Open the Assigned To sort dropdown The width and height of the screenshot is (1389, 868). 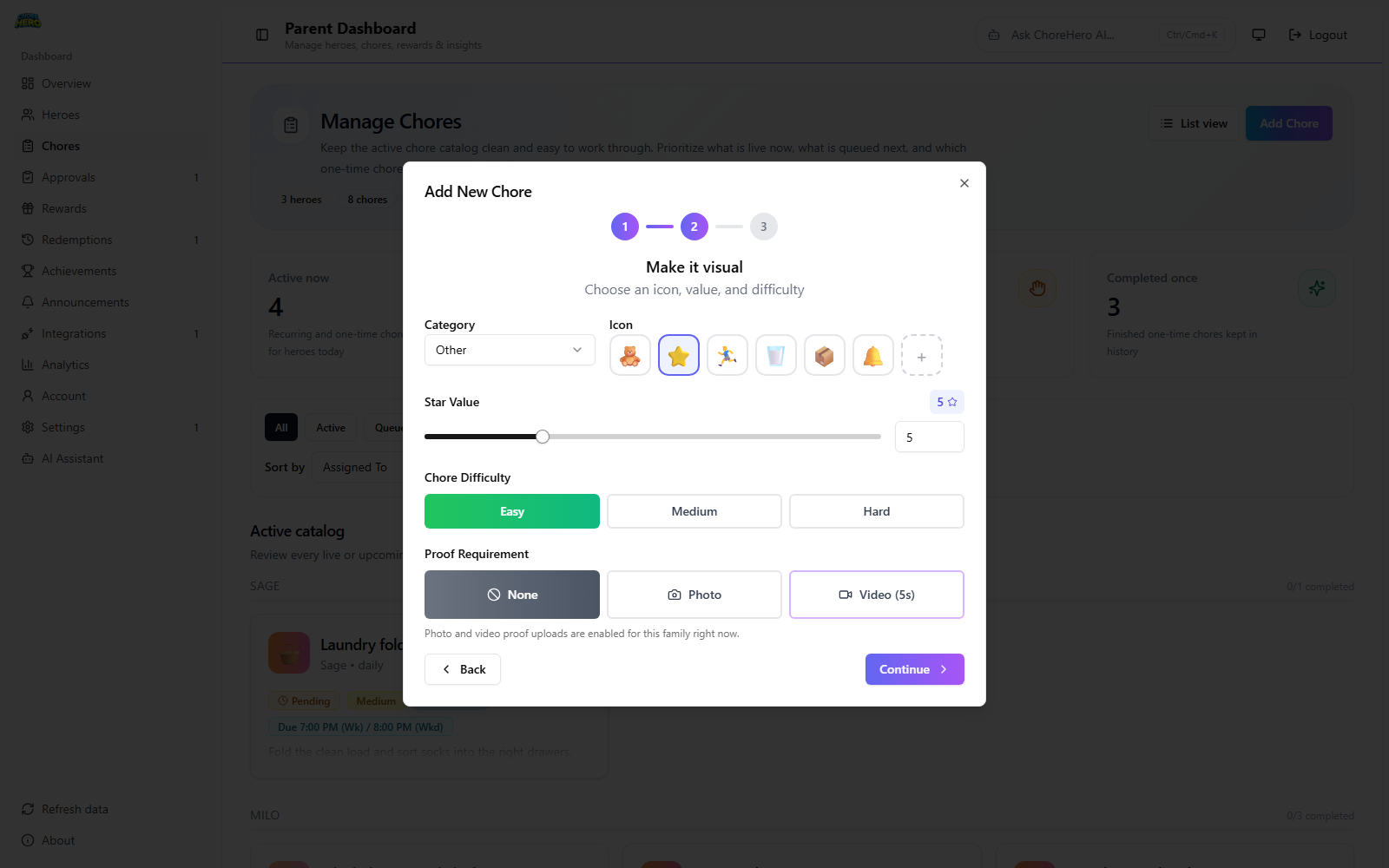tap(357, 467)
